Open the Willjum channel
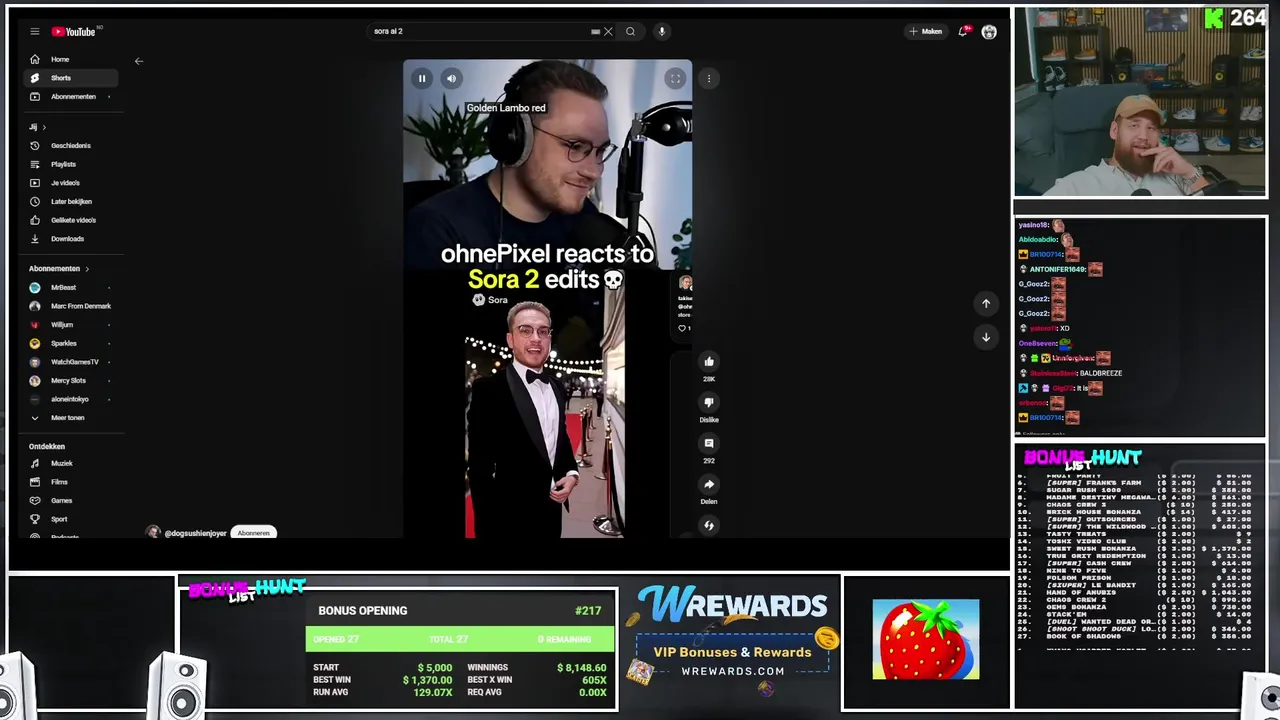The height and width of the screenshot is (720, 1280). tap(70, 325)
